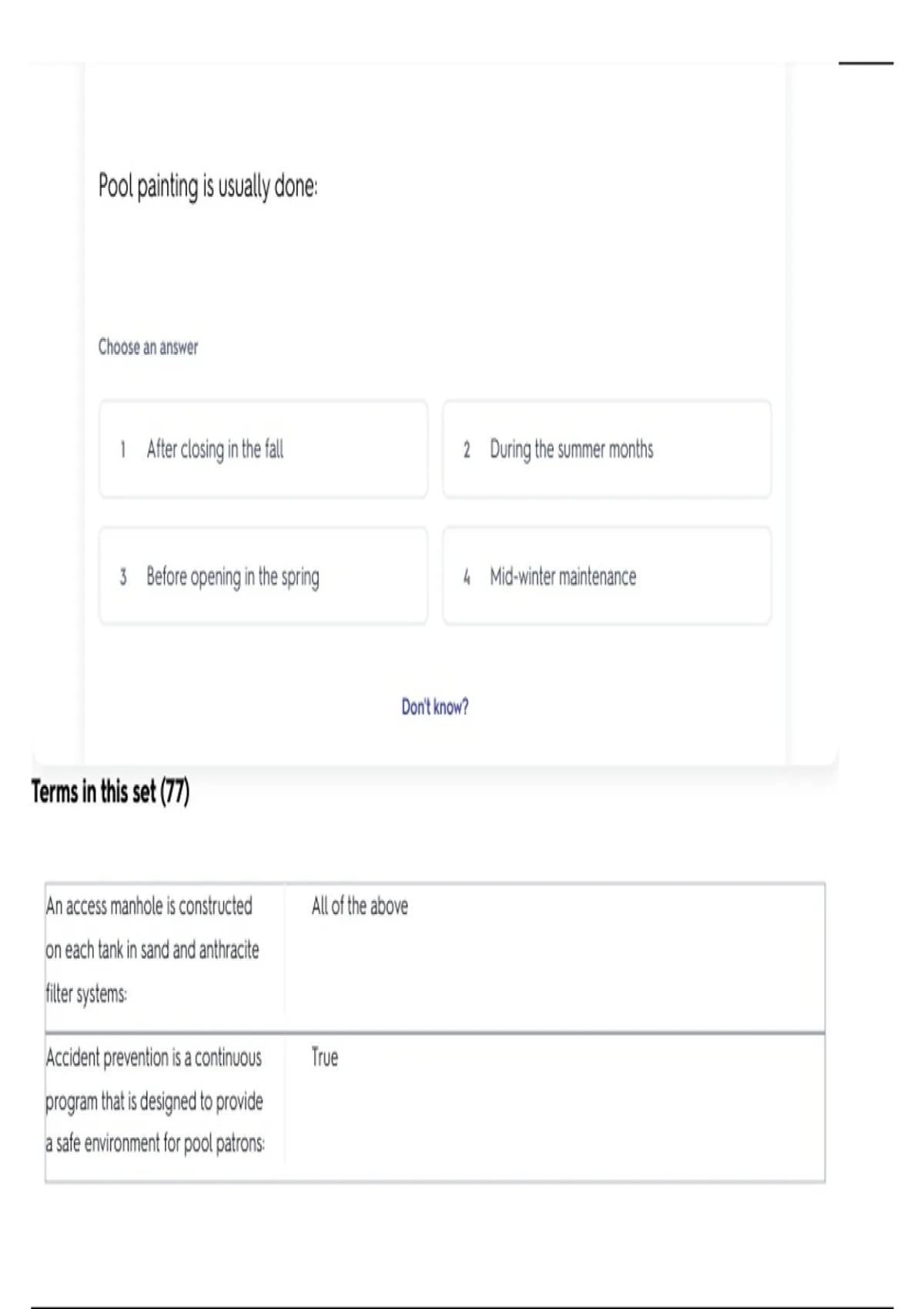Click the access manhole term cell
Viewport: 924px width, 1309px height.
tap(154, 949)
